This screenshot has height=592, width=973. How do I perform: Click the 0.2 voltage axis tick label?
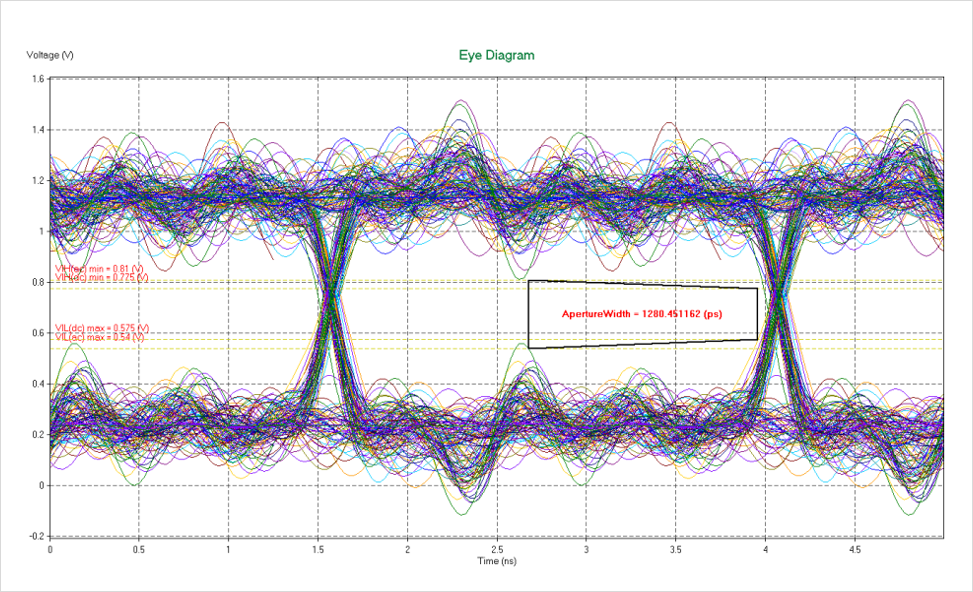pyautogui.click(x=37, y=435)
